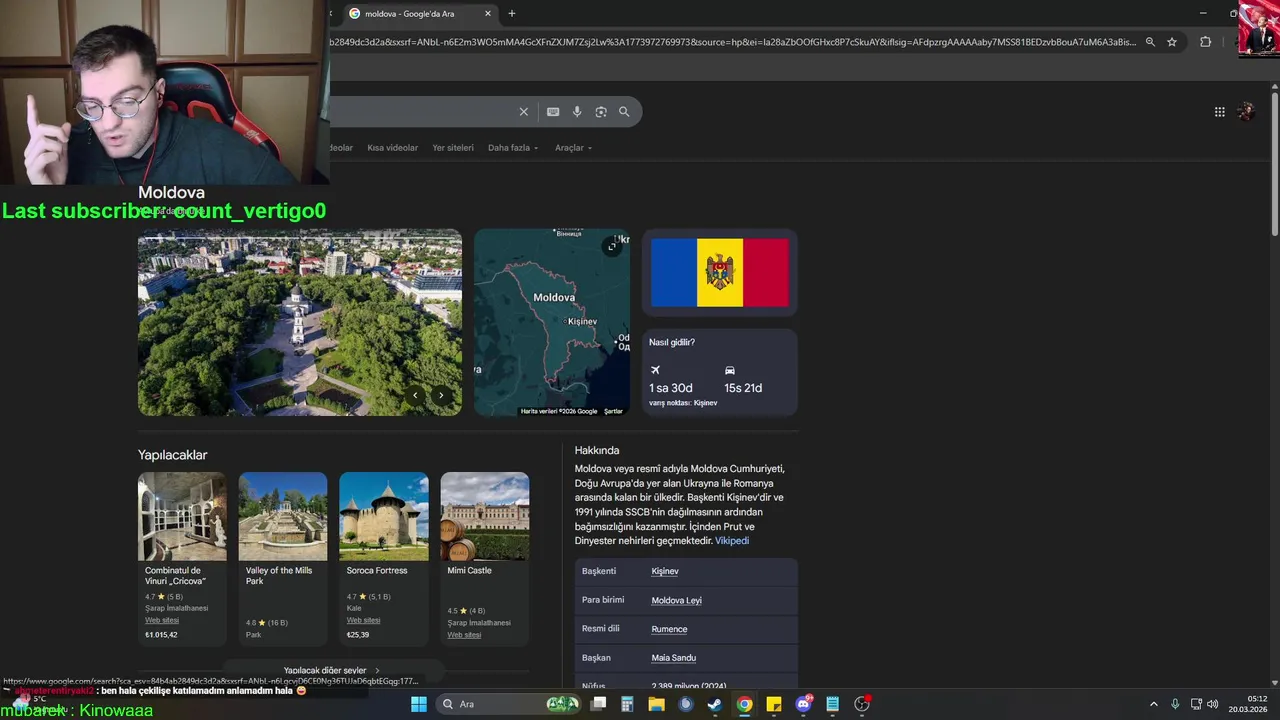Open the Cricova winery card image
Viewport: 1280px width, 720px height.
182,516
